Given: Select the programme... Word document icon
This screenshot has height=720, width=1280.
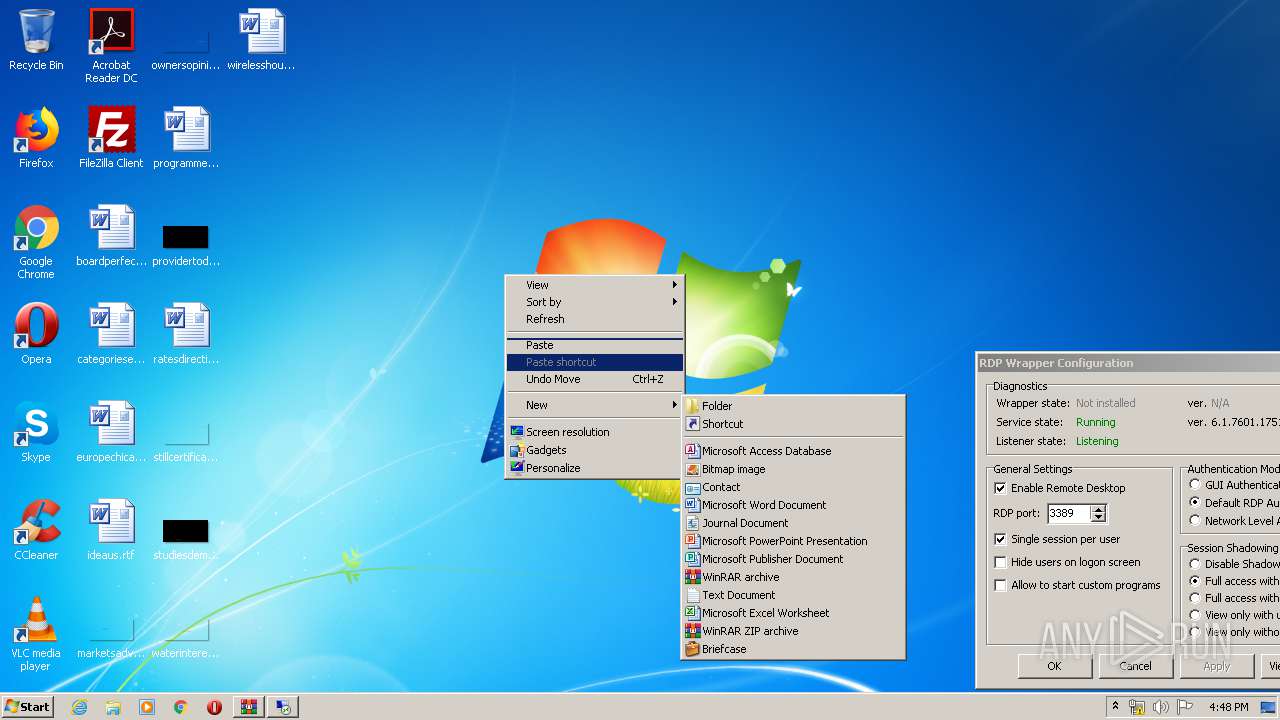Looking at the screenshot, I should (x=186, y=138).
